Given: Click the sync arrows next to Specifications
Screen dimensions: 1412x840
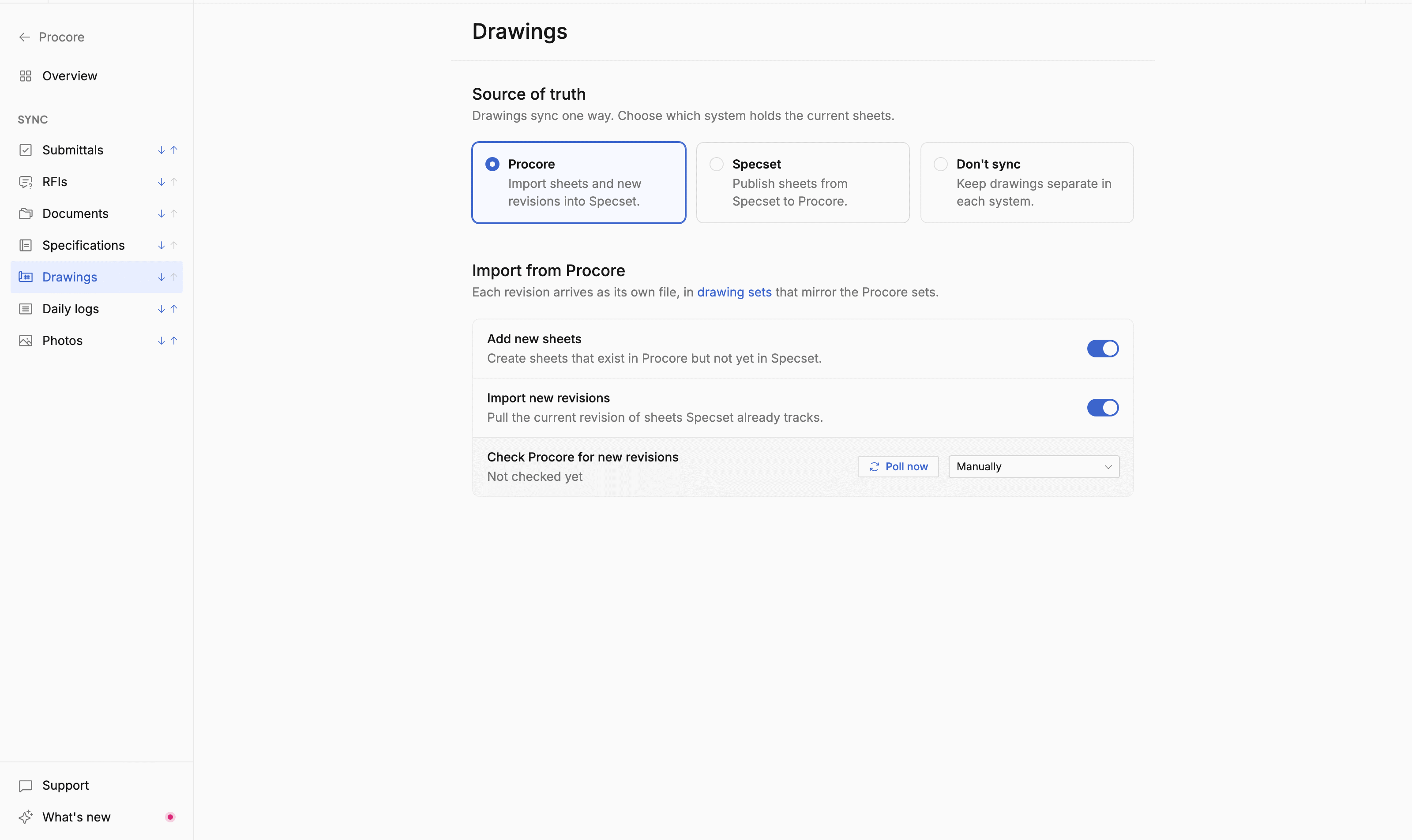Looking at the screenshot, I should click(x=168, y=245).
